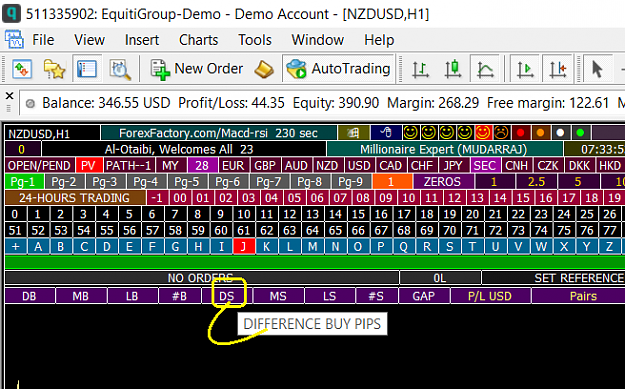Click the Millionaire Expert (MUDARRAJ) label
This screenshot has height=389, width=625.
444,149
